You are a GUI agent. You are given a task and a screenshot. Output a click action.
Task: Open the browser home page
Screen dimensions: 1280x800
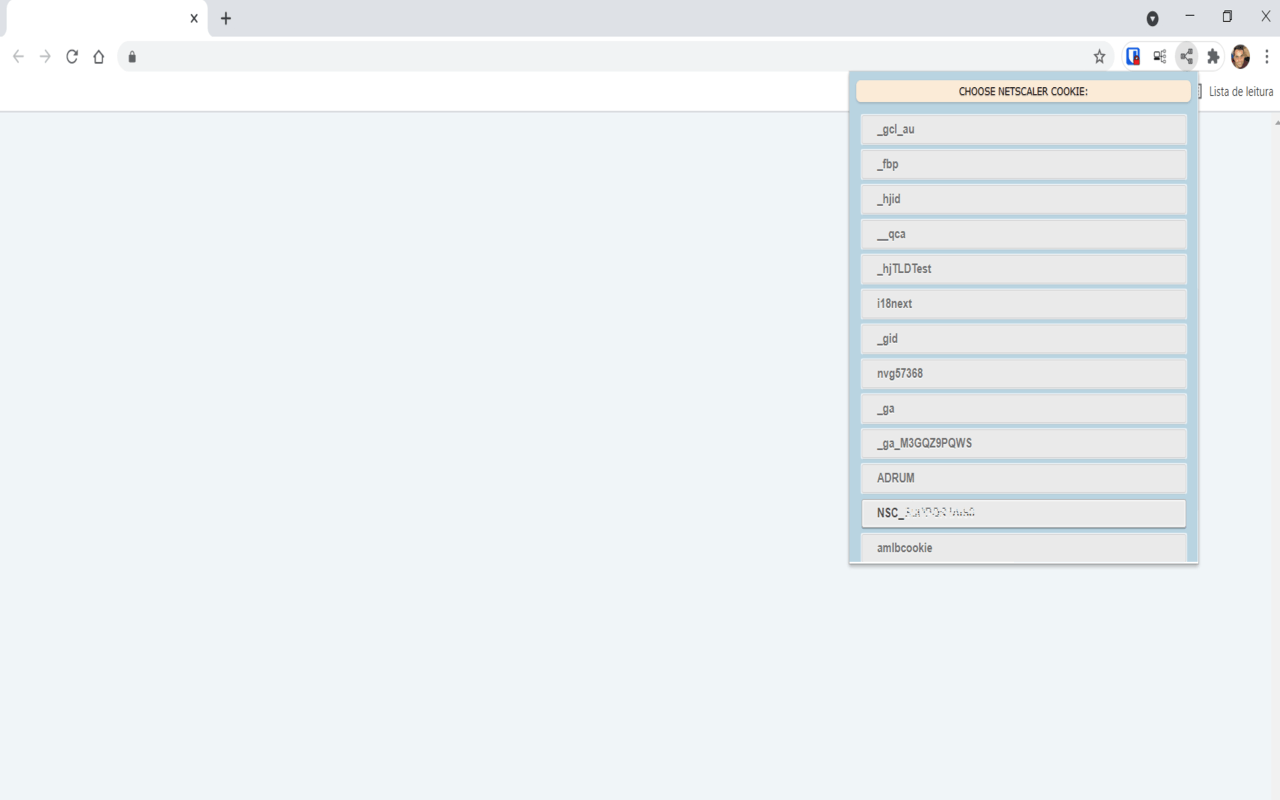pyautogui.click(x=98, y=57)
